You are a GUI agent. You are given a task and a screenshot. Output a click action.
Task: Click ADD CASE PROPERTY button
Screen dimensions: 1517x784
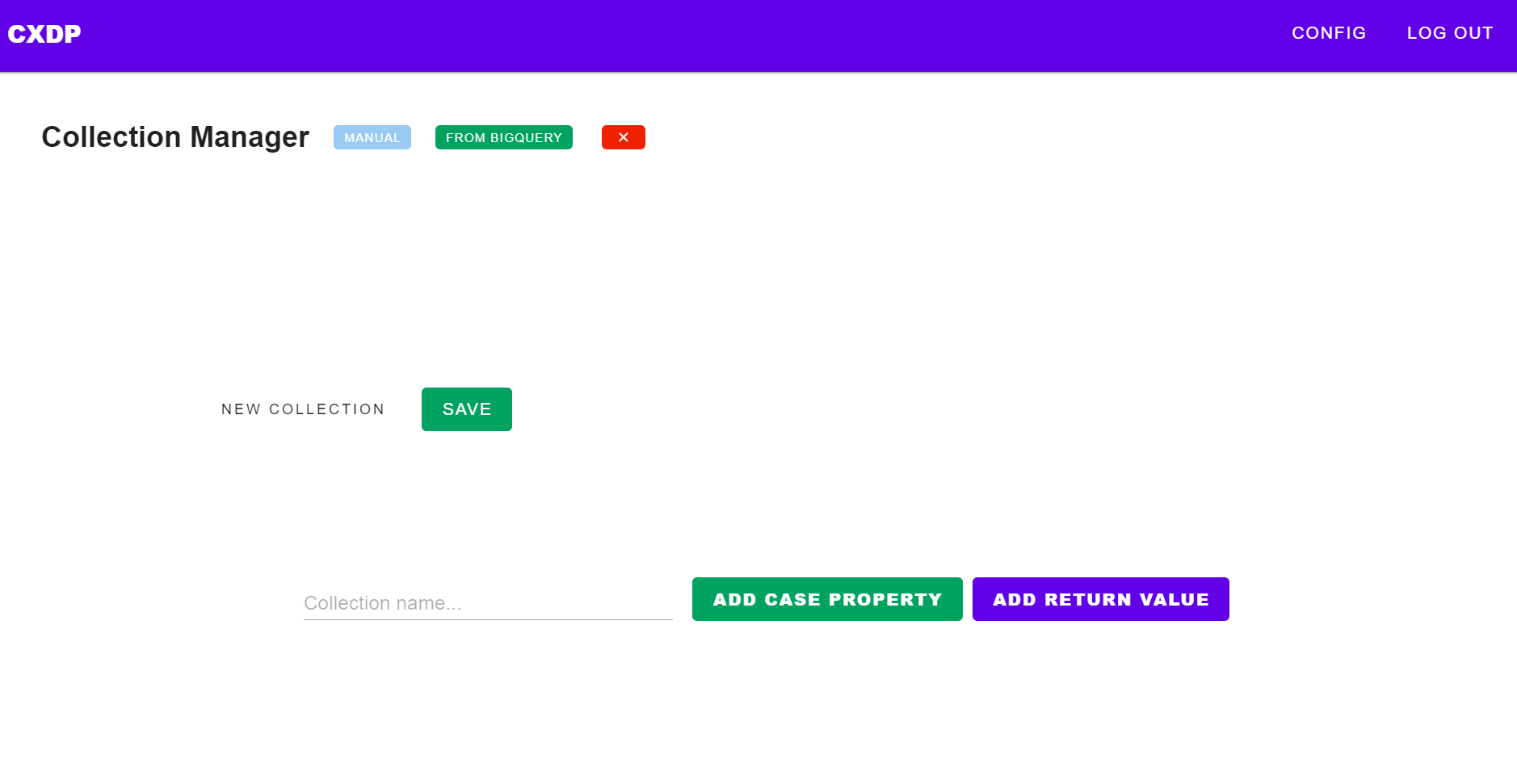click(x=826, y=599)
